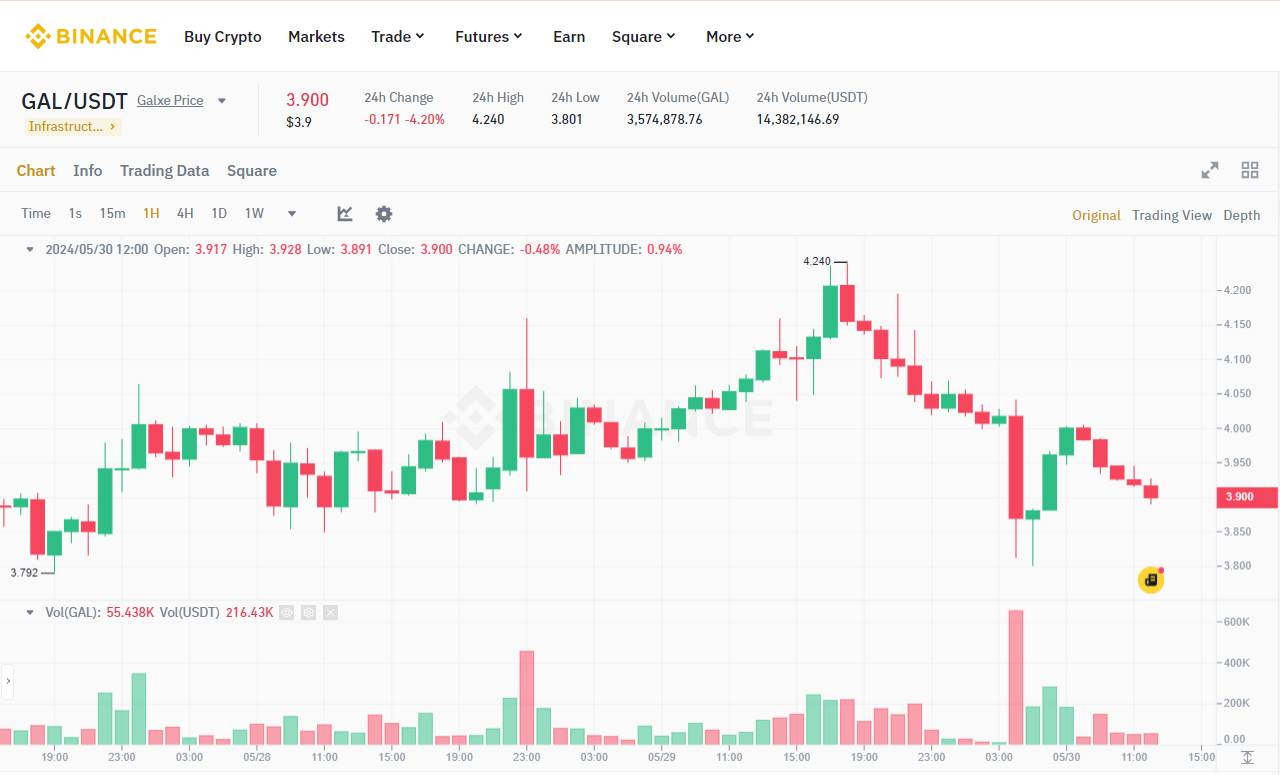The height and width of the screenshot is (775, 1280).
Task: Click the yellow floating news icon
Action: click(1151, 580)
